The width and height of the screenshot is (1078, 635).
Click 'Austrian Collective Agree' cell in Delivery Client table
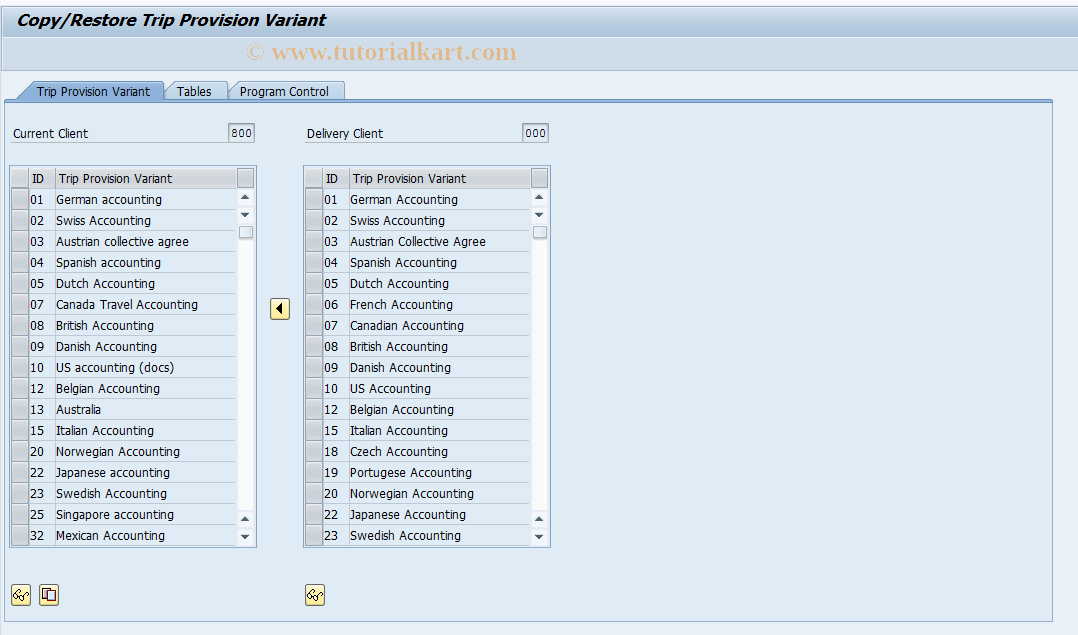point(439,242)
